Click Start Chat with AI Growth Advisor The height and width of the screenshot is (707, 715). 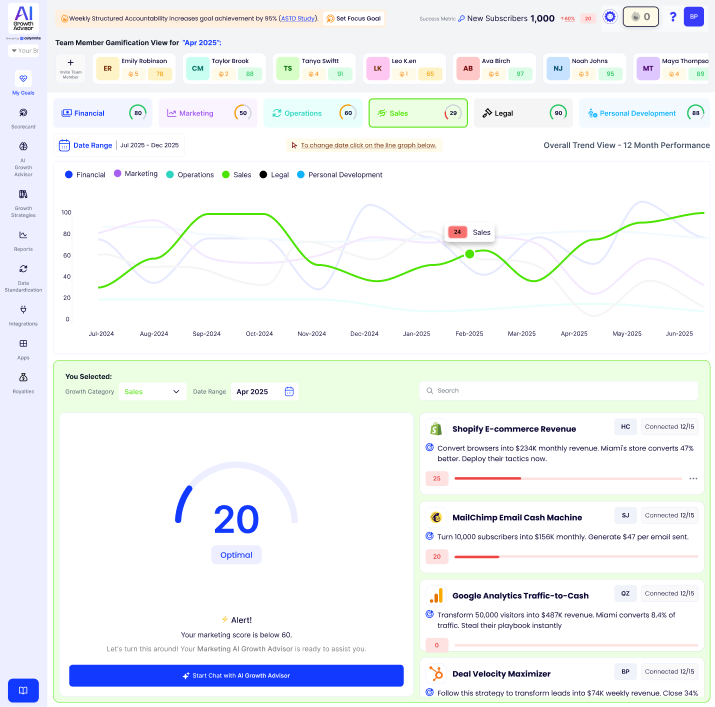236,676
